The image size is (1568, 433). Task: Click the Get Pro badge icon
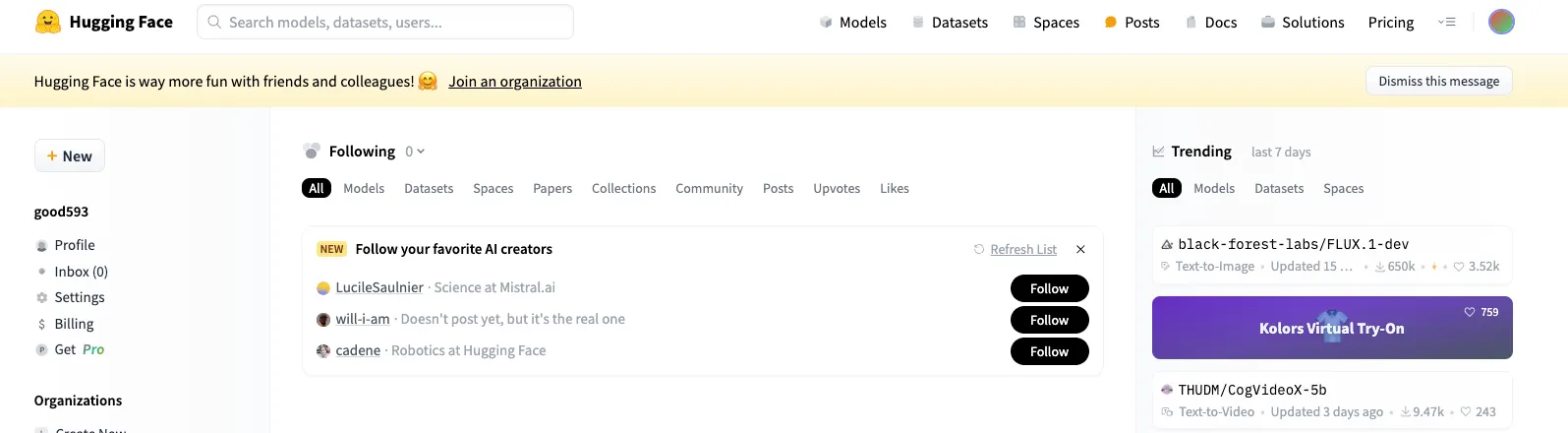pos(41,349)
